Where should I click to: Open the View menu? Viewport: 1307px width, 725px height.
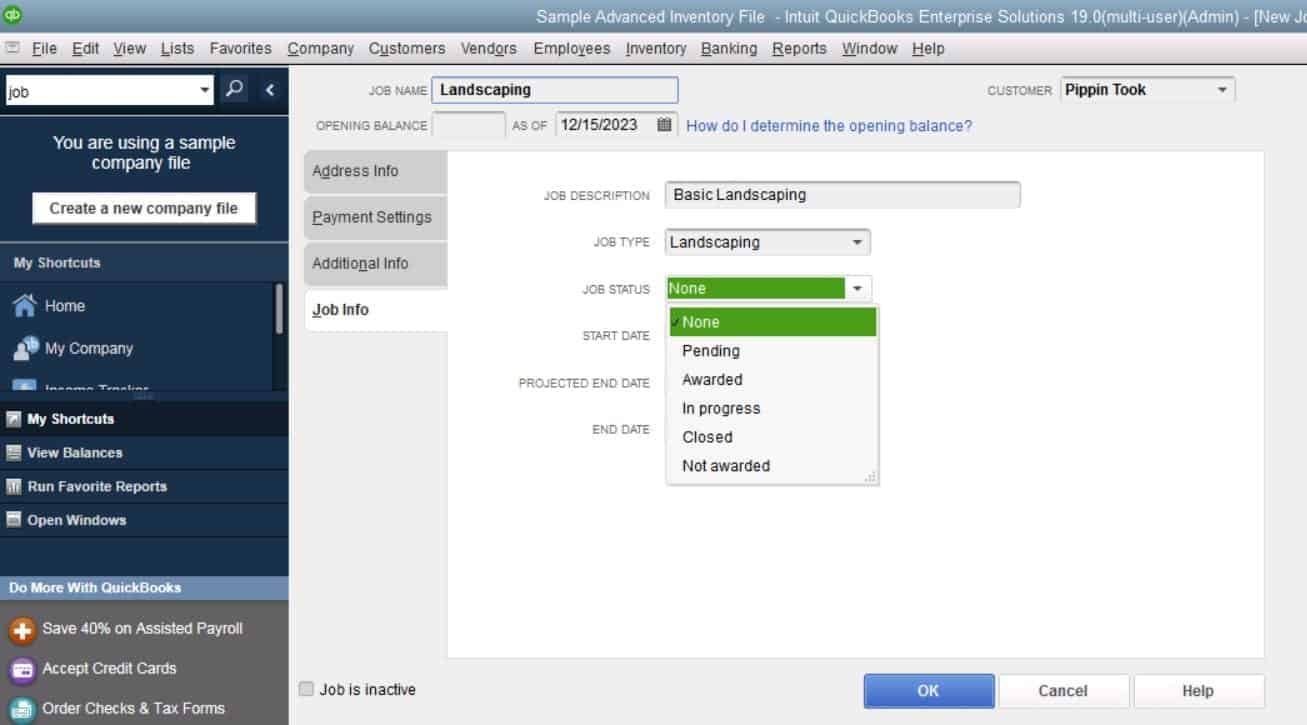[129, 48]
